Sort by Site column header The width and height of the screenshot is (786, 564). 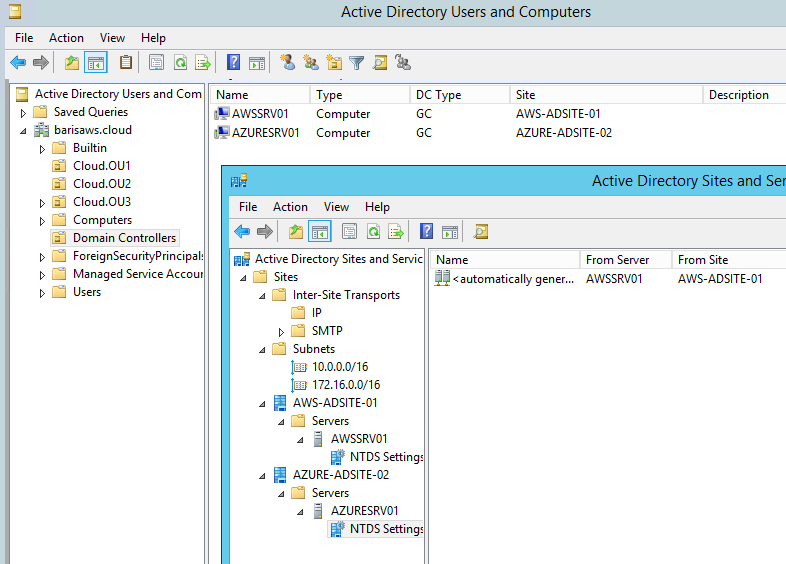tap(606, 95)
